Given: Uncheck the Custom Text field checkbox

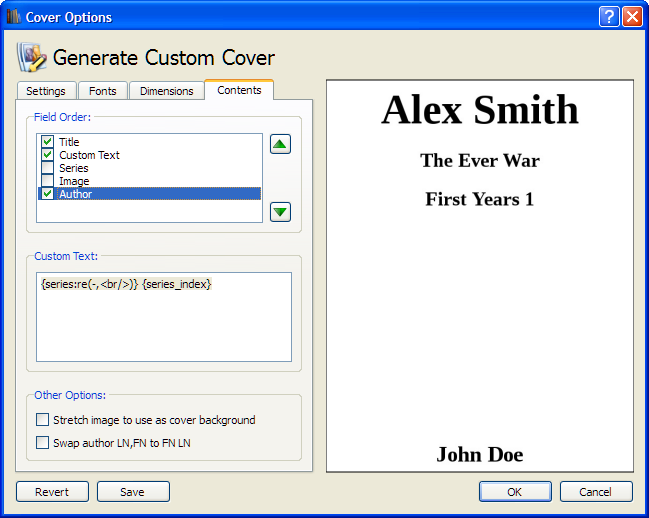Looking at the screenshot, I should point(47,155).
